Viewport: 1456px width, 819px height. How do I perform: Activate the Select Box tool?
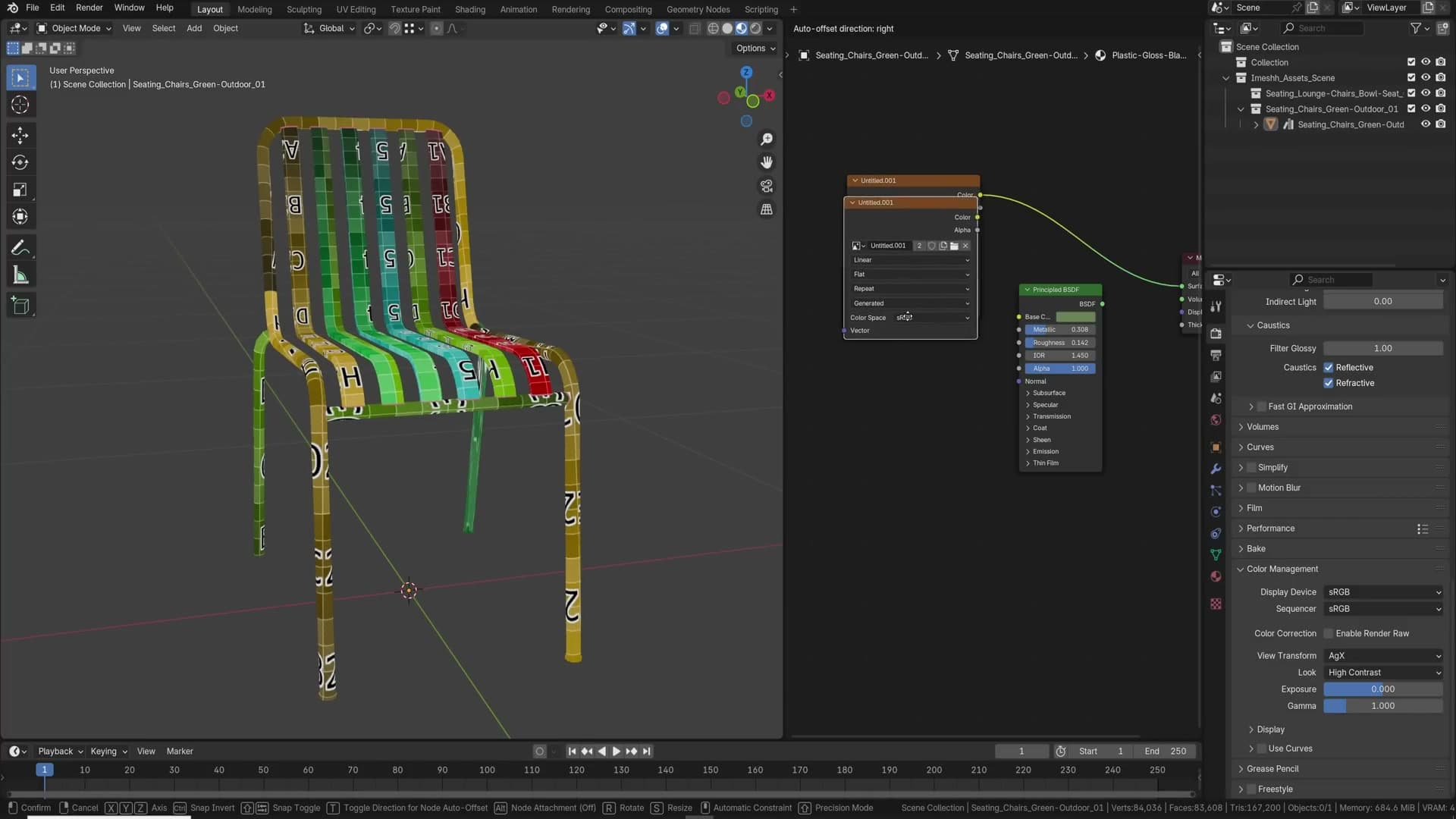20,77
